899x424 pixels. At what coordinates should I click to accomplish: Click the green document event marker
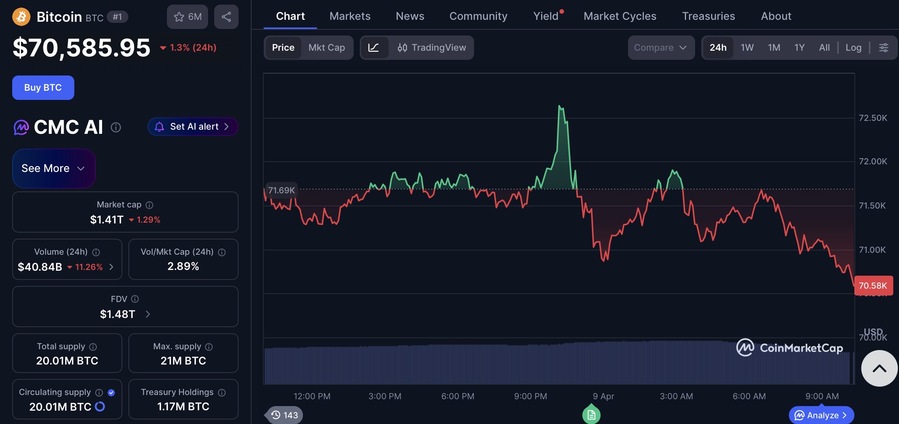point(591,414)
